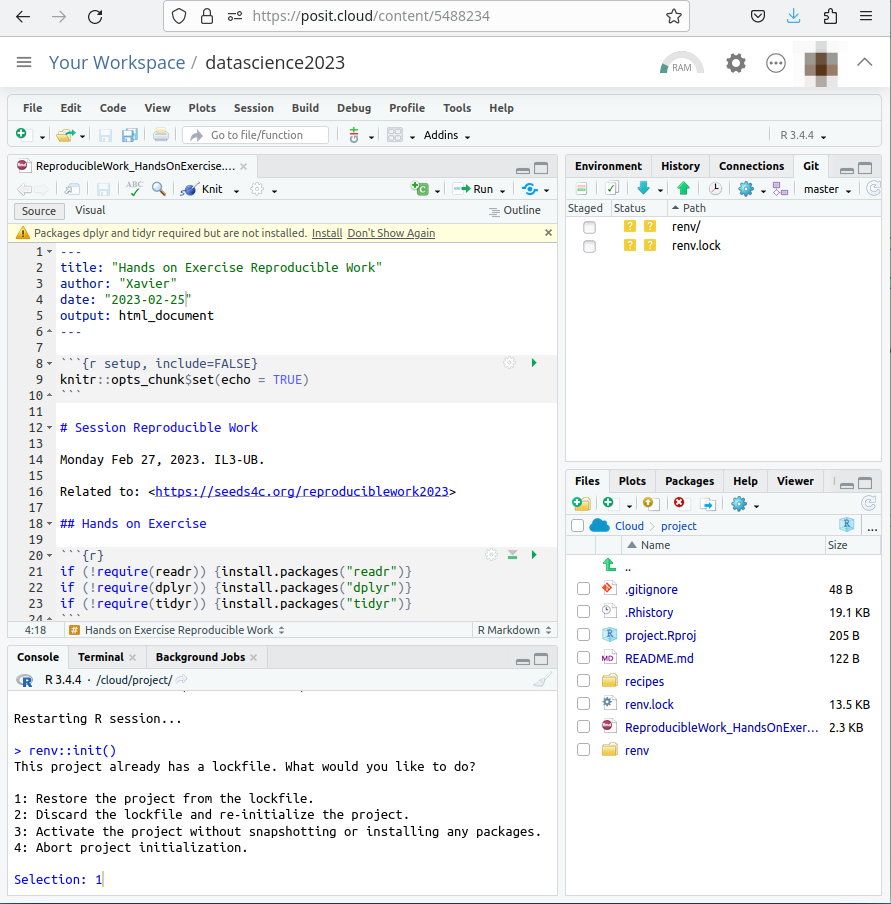891x904 pixels.
Task: Click the New File icon in the toolbar
Action: click(x=21, y=134)
